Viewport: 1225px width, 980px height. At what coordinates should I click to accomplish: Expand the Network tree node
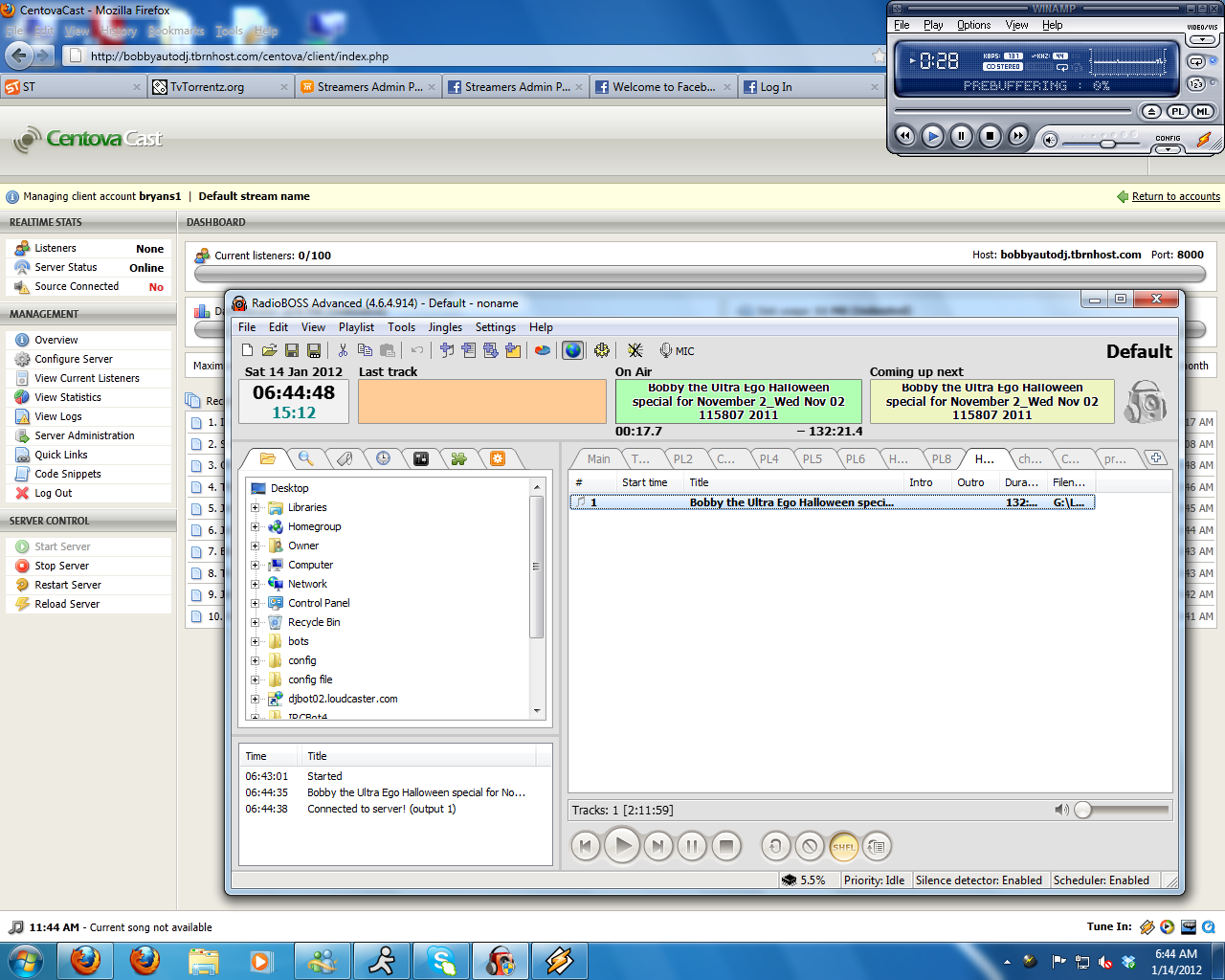[256, 584]
